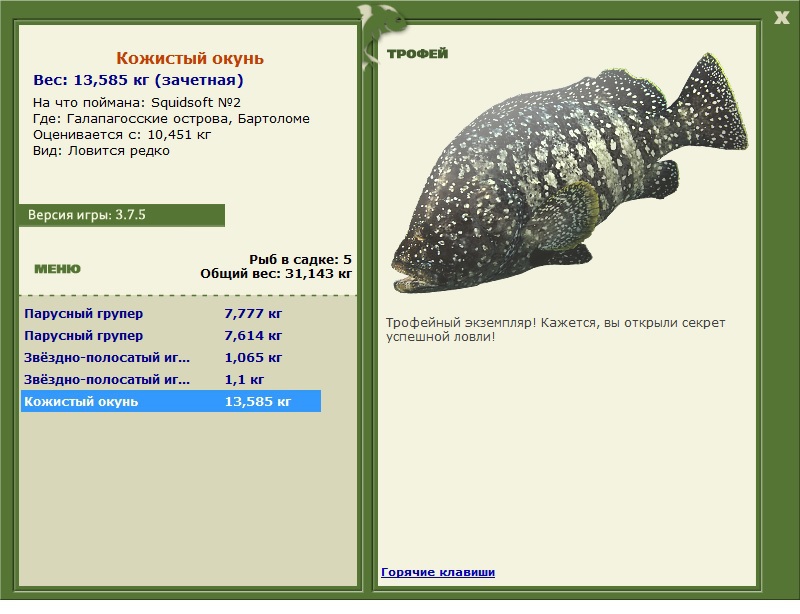Select Парусный групер weighing 7,777 кг

point(171,313)
